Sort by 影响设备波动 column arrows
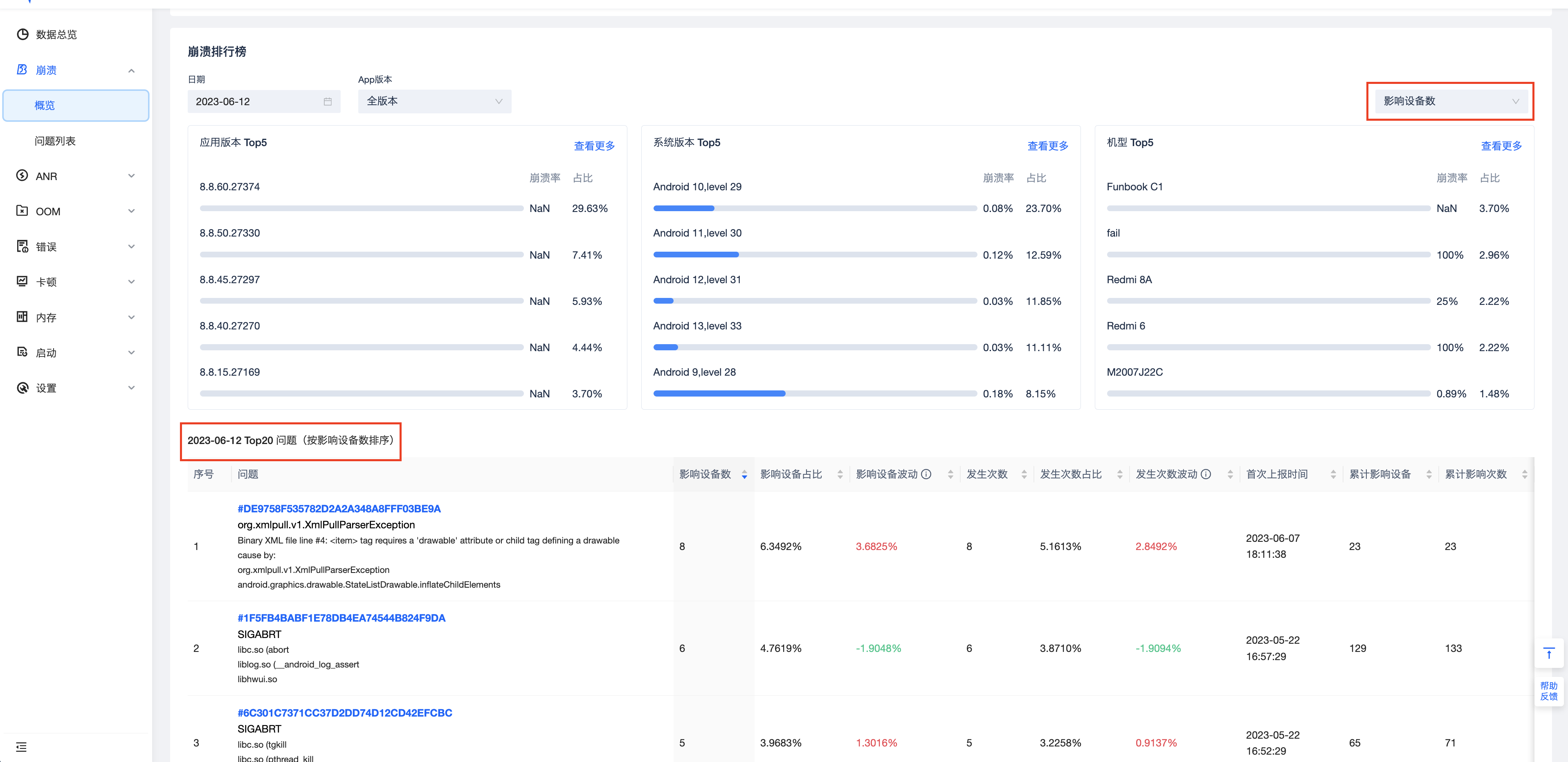The image size is (1568, 762). (x=950, y=474)
